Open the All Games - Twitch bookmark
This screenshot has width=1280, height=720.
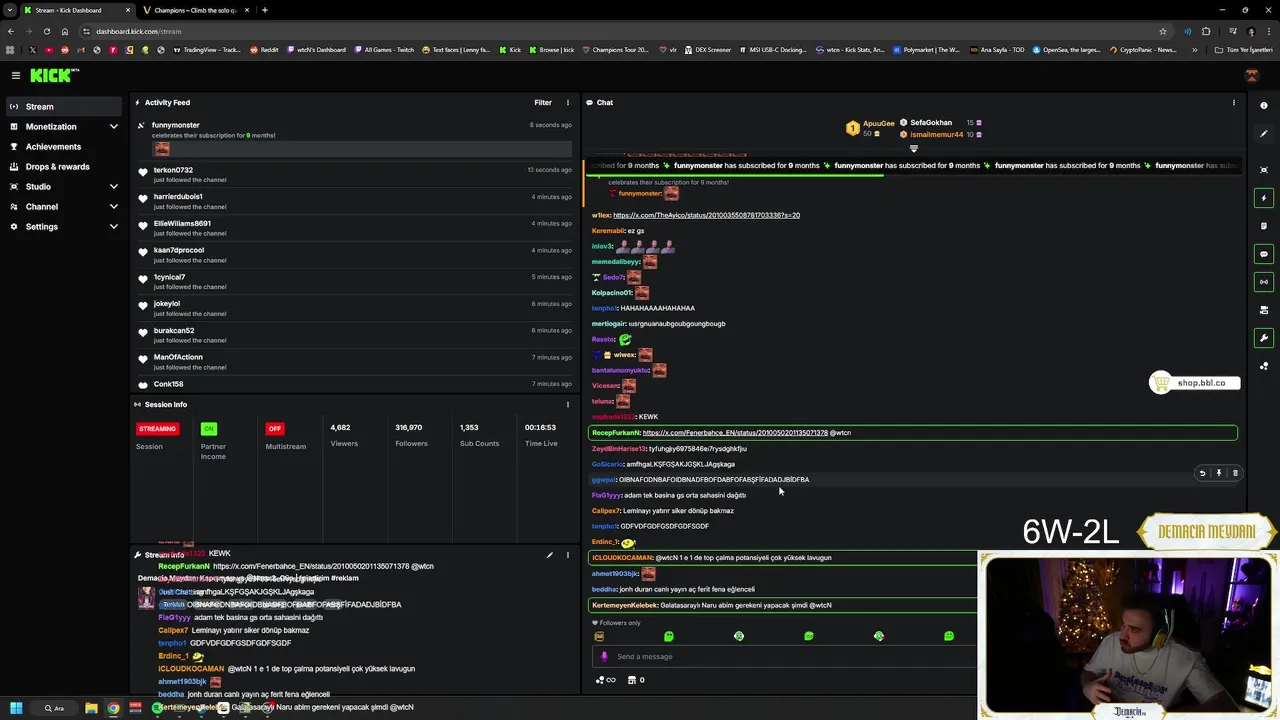(x=384, y=50)
